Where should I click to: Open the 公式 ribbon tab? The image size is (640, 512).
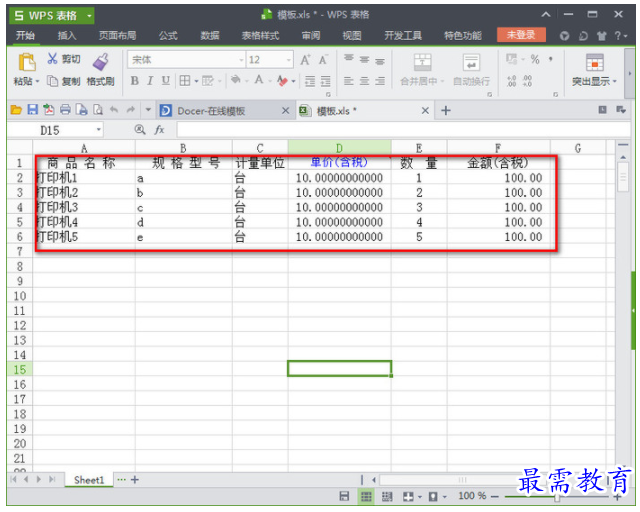[168, 36]
